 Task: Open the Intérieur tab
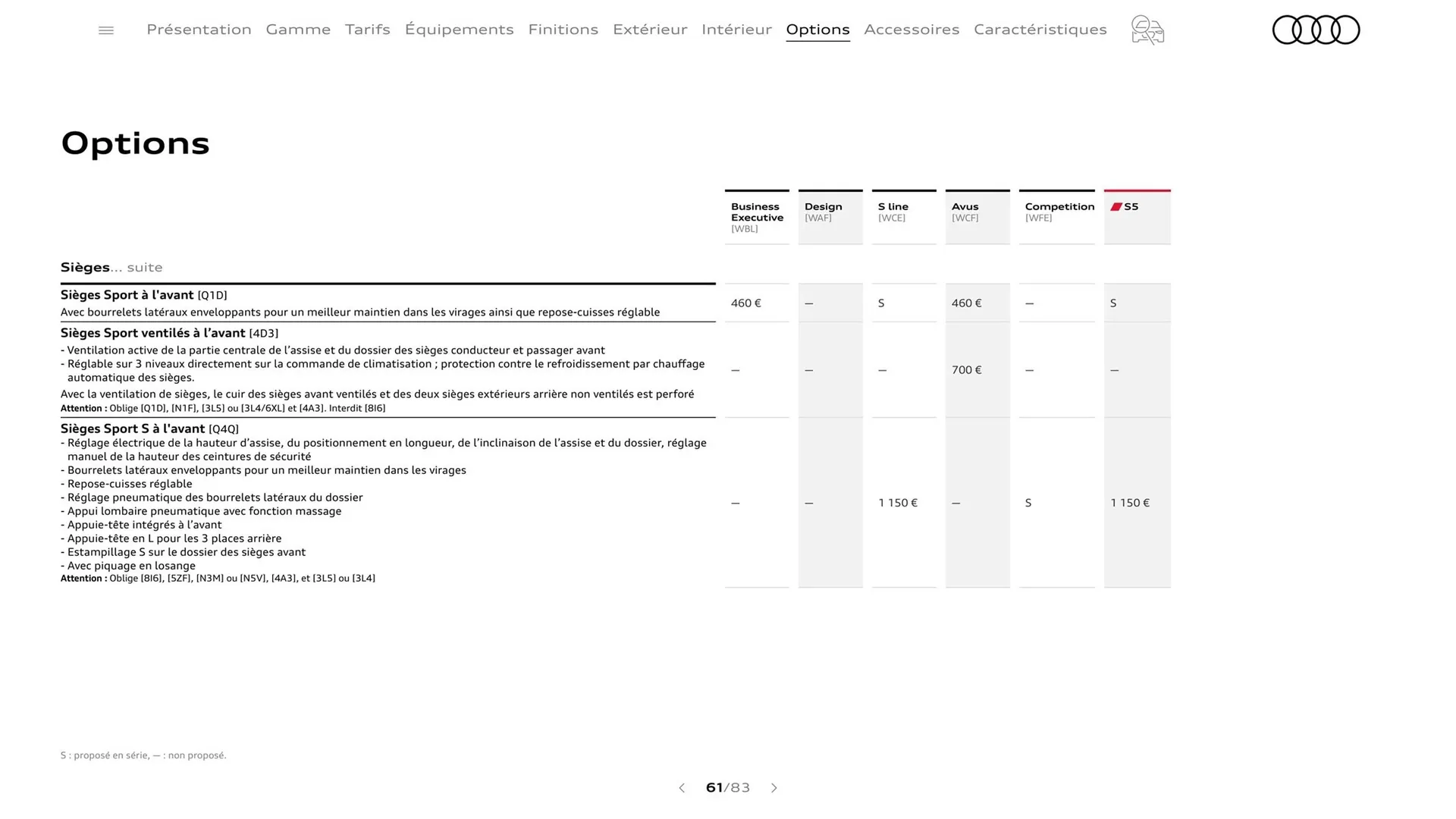pos(736,30)
